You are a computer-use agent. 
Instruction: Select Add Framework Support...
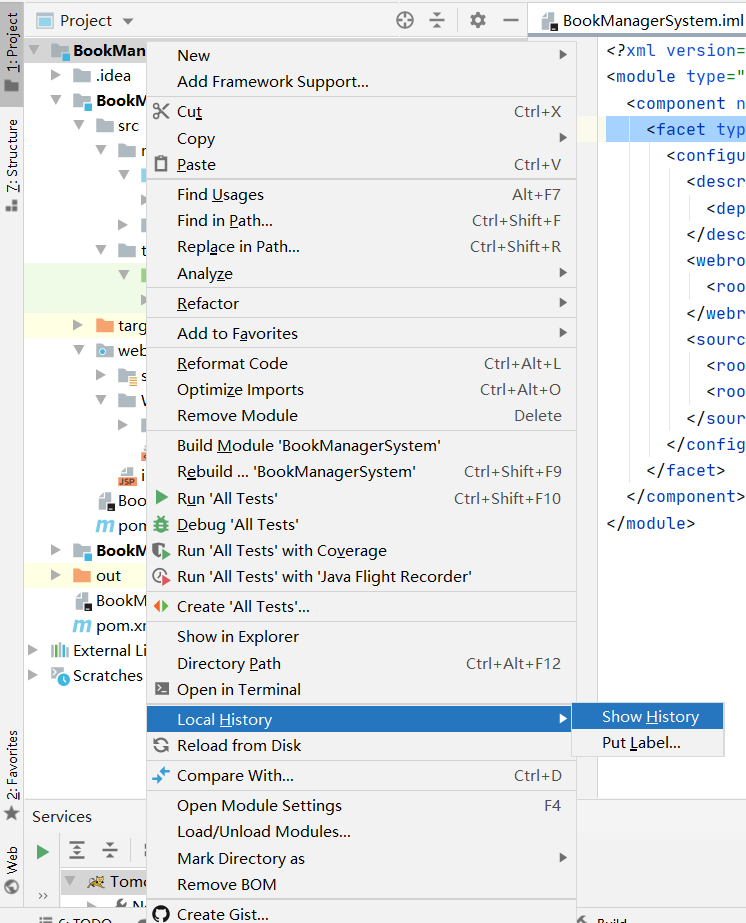pos(361,81)
